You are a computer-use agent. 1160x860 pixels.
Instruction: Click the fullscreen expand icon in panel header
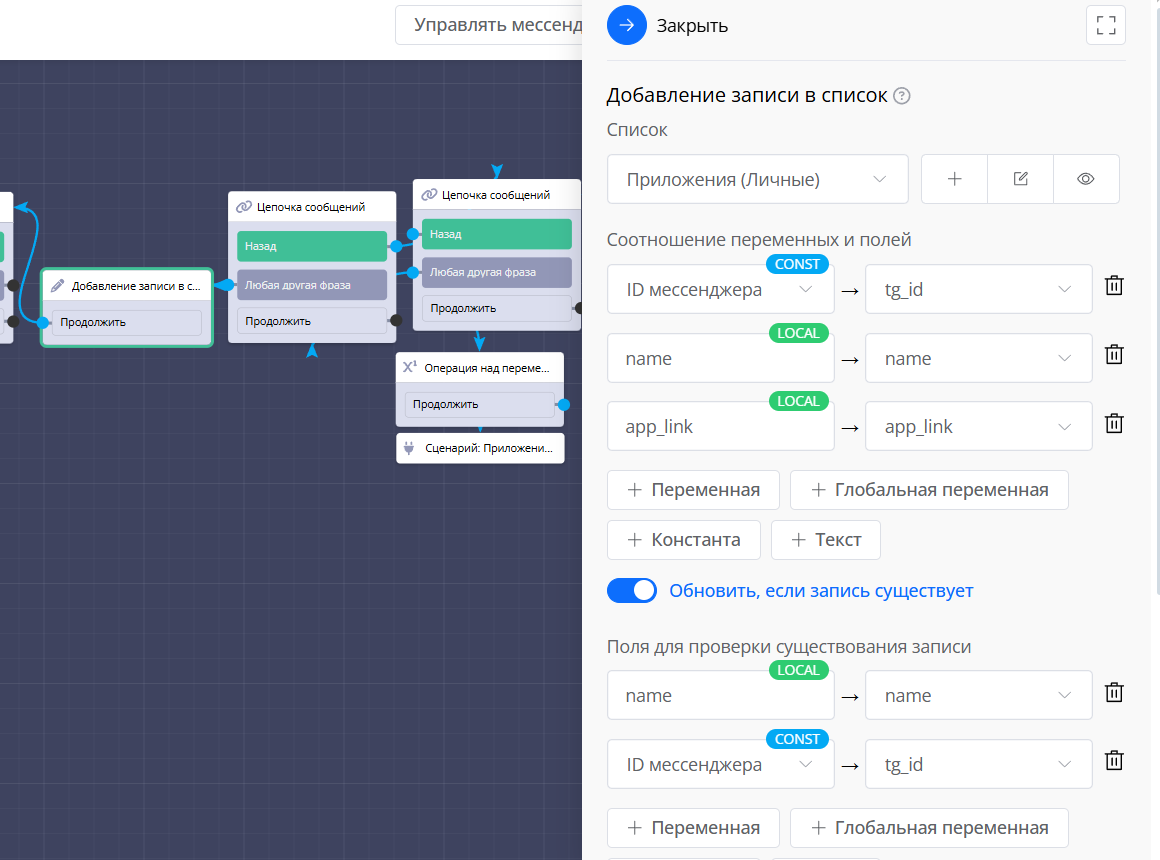tap(1105, 26)
